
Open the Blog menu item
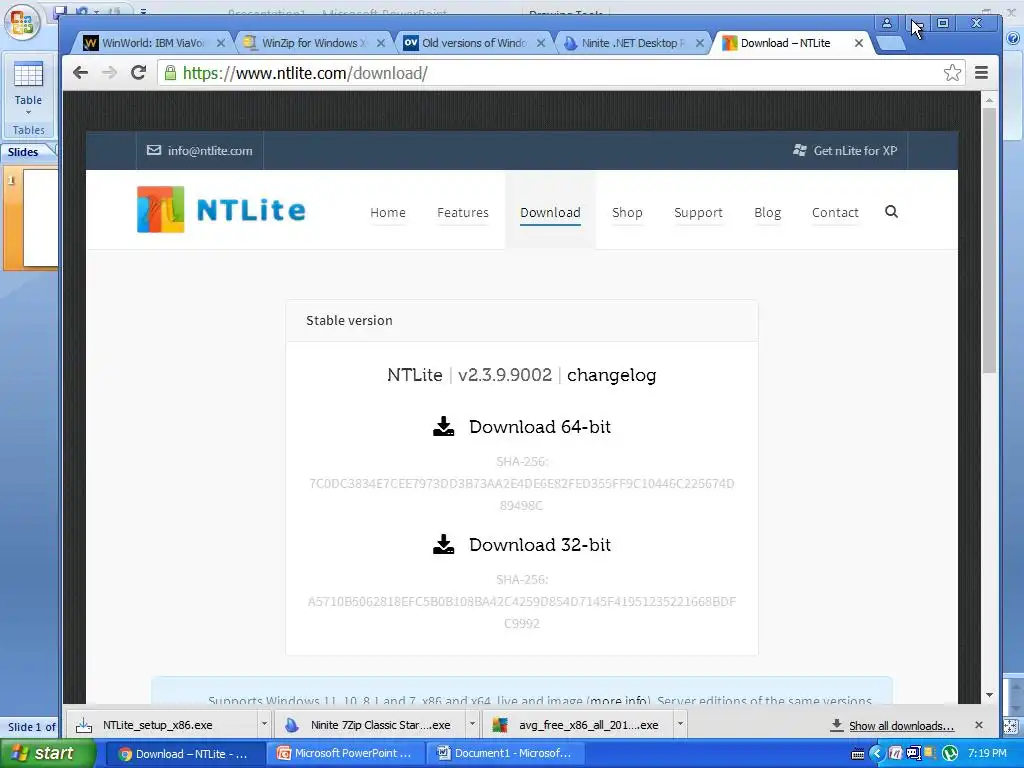[767, 212]
